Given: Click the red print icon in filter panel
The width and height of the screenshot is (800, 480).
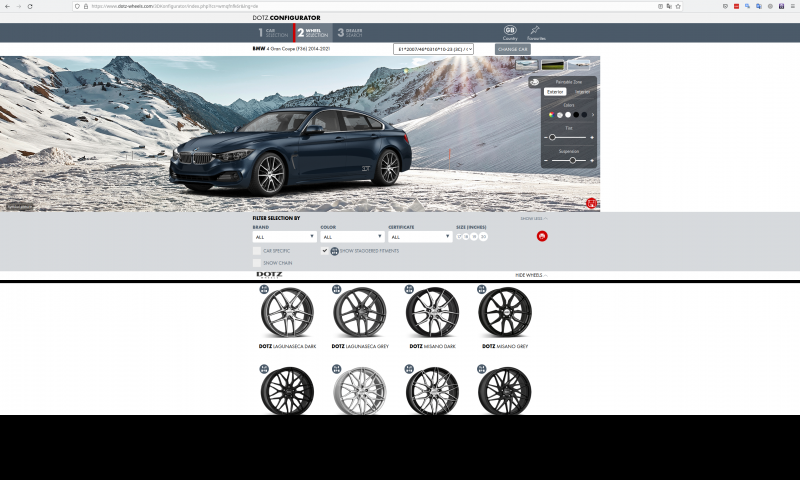Looking at the screenshot, I should (542, 236).
